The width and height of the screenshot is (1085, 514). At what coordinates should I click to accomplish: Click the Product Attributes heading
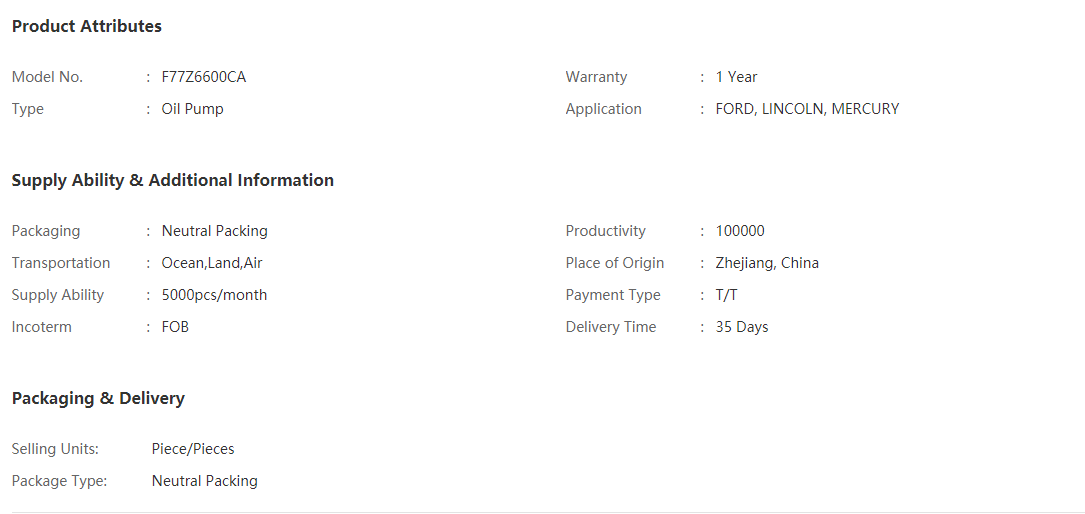pyautogui.click(x=86, y=26)
